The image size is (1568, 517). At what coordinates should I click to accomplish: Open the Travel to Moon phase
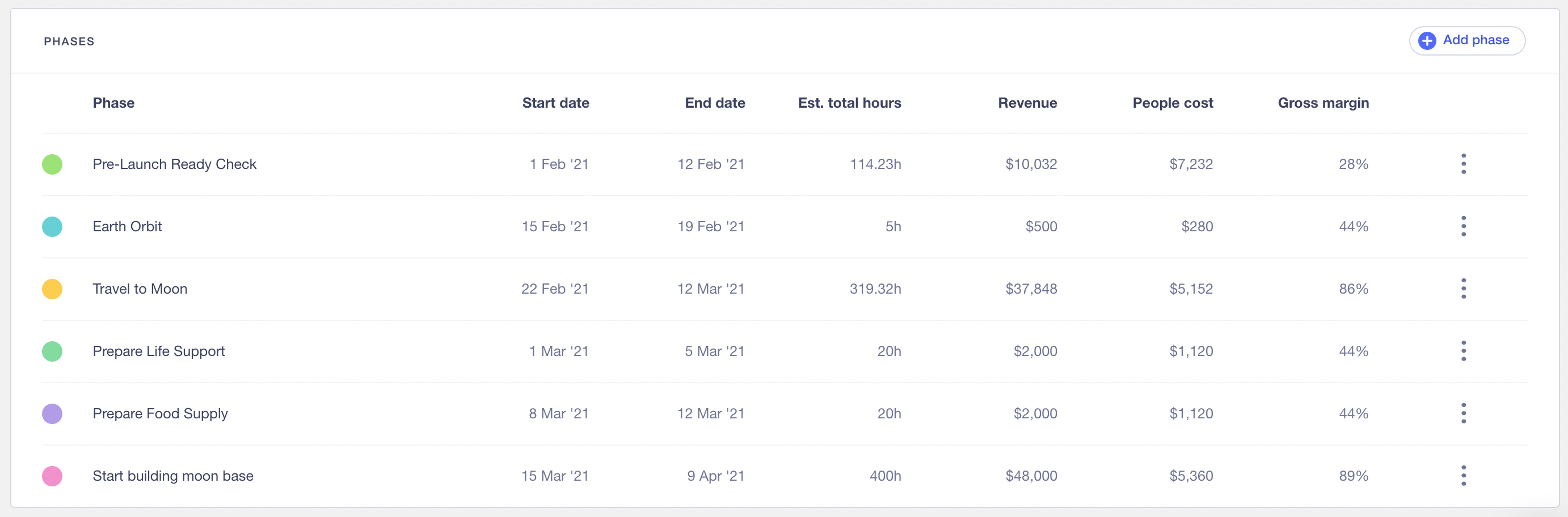tap(140, 289)
